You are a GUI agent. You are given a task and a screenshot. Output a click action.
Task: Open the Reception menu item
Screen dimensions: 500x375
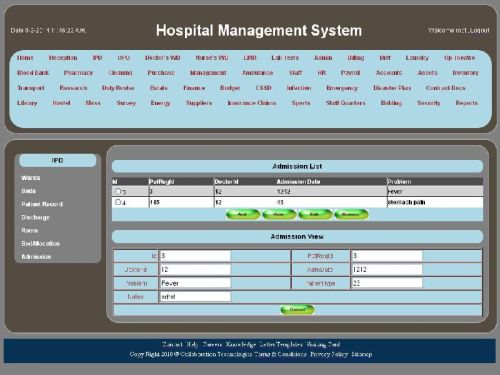[63, 58]
